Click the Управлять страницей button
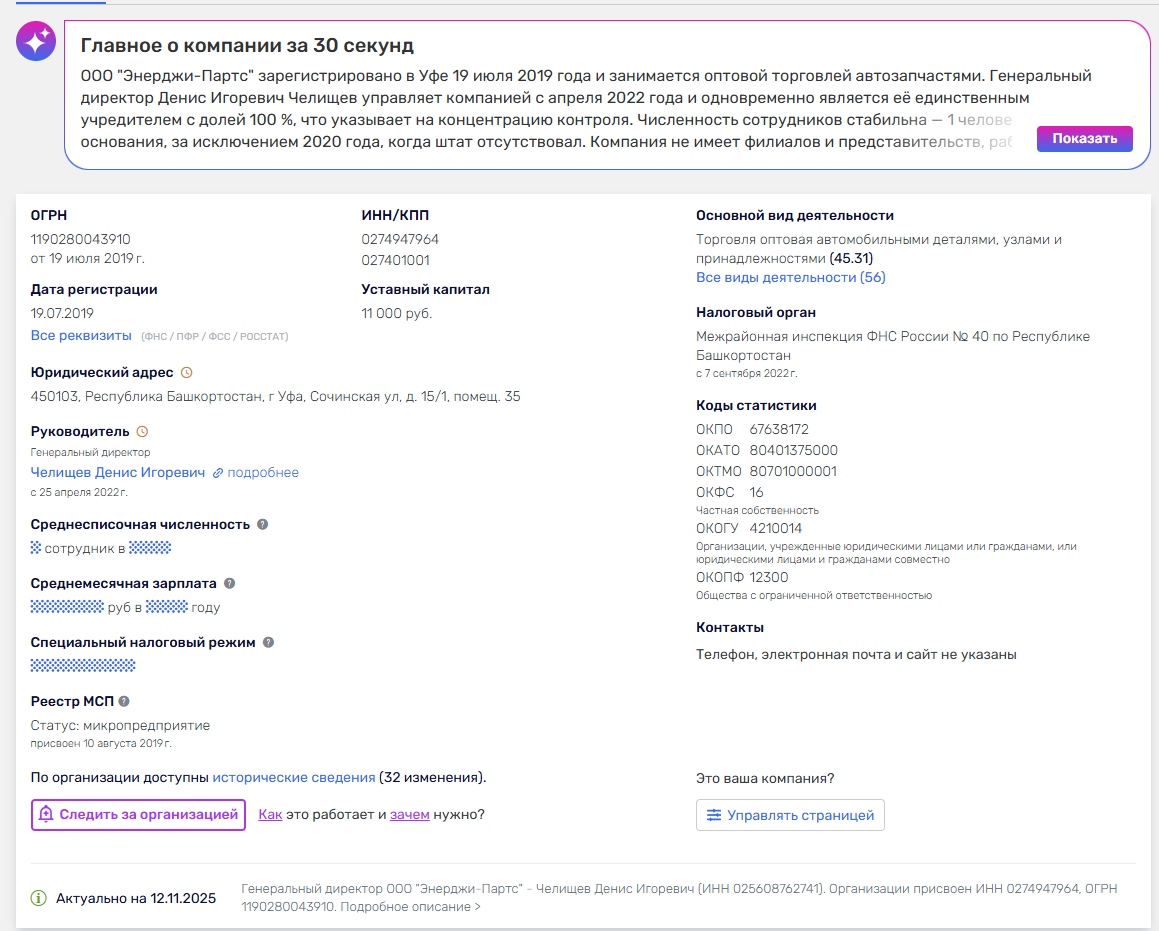Viewport: 1159px width, 931px height. [x=790, y=815]
